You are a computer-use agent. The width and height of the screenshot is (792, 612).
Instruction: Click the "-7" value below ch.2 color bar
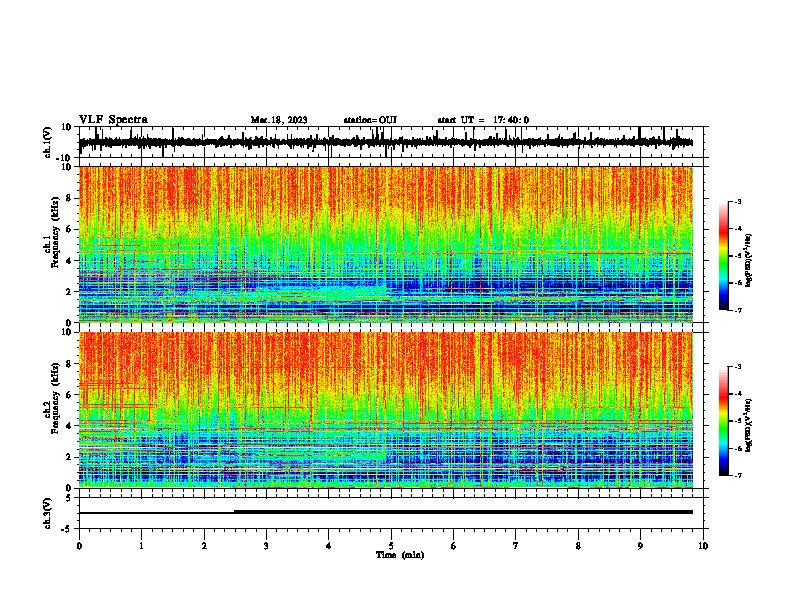[738, 475]
